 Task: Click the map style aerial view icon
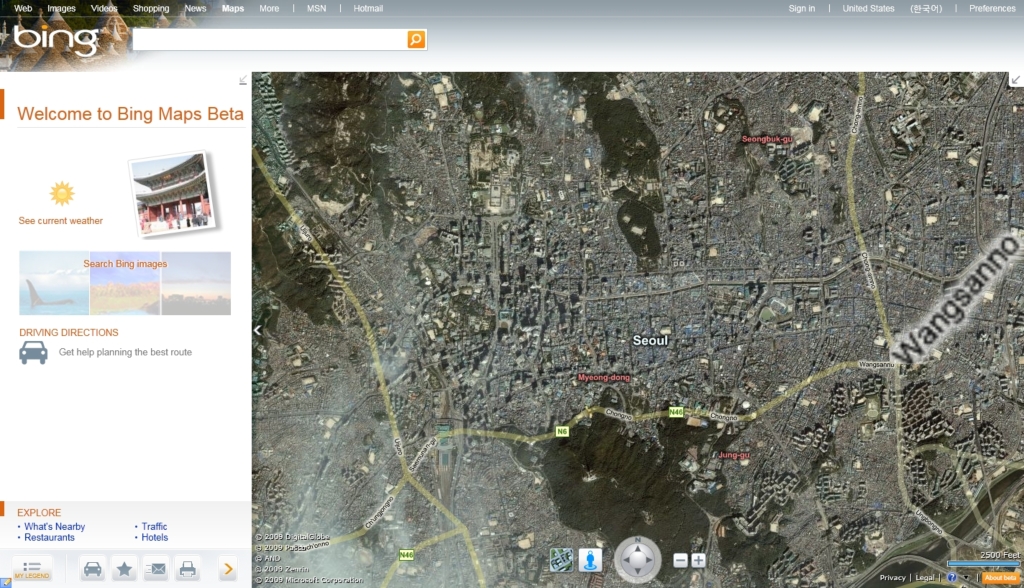pos(561,560)
